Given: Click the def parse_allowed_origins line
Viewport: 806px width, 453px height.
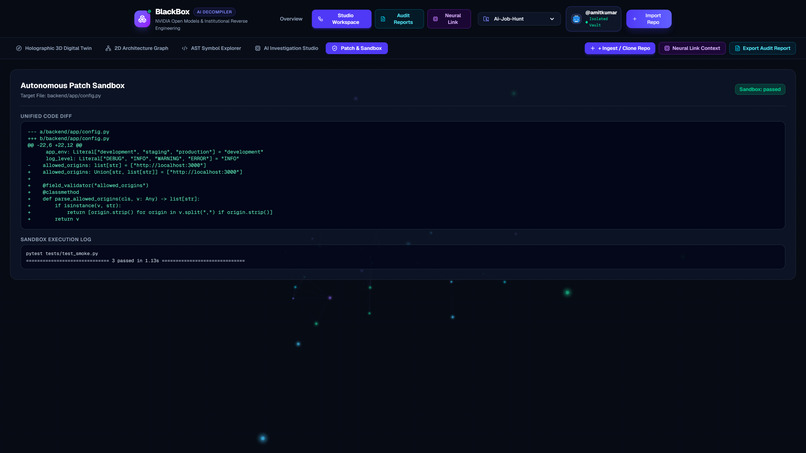Looking at the screenshot, I should tap(114, 198).
